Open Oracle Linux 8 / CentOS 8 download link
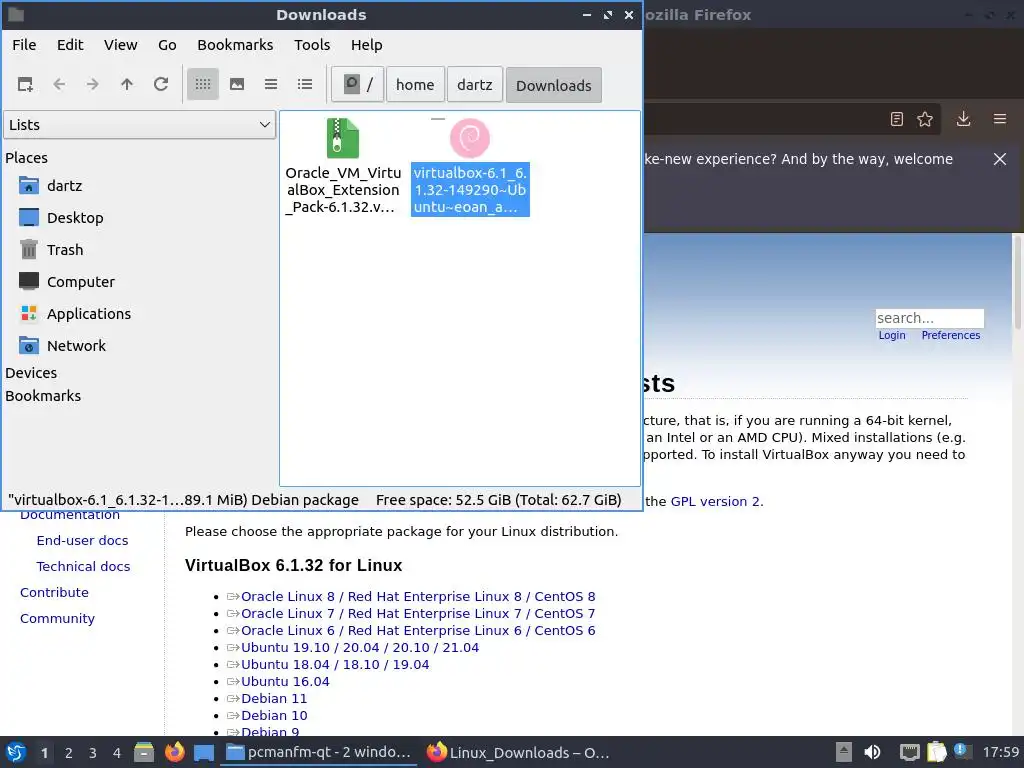 coord(418,597)
